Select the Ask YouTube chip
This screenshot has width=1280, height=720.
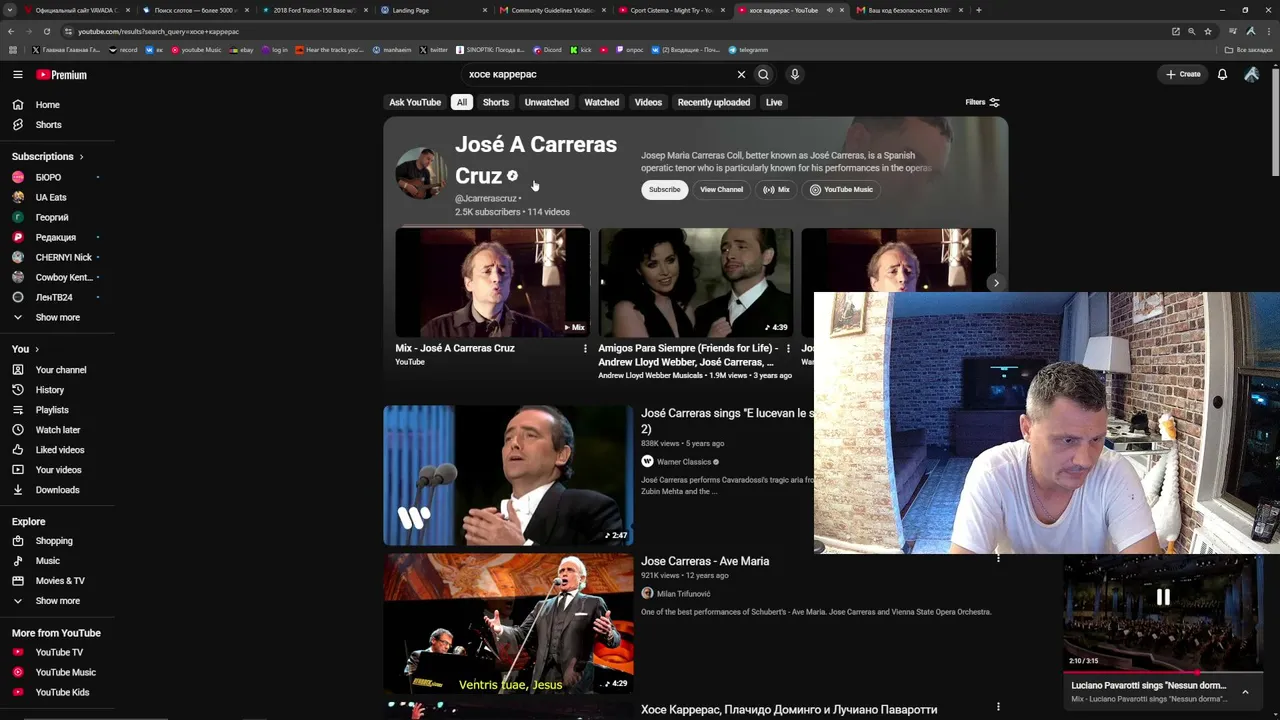coord(415,102)
